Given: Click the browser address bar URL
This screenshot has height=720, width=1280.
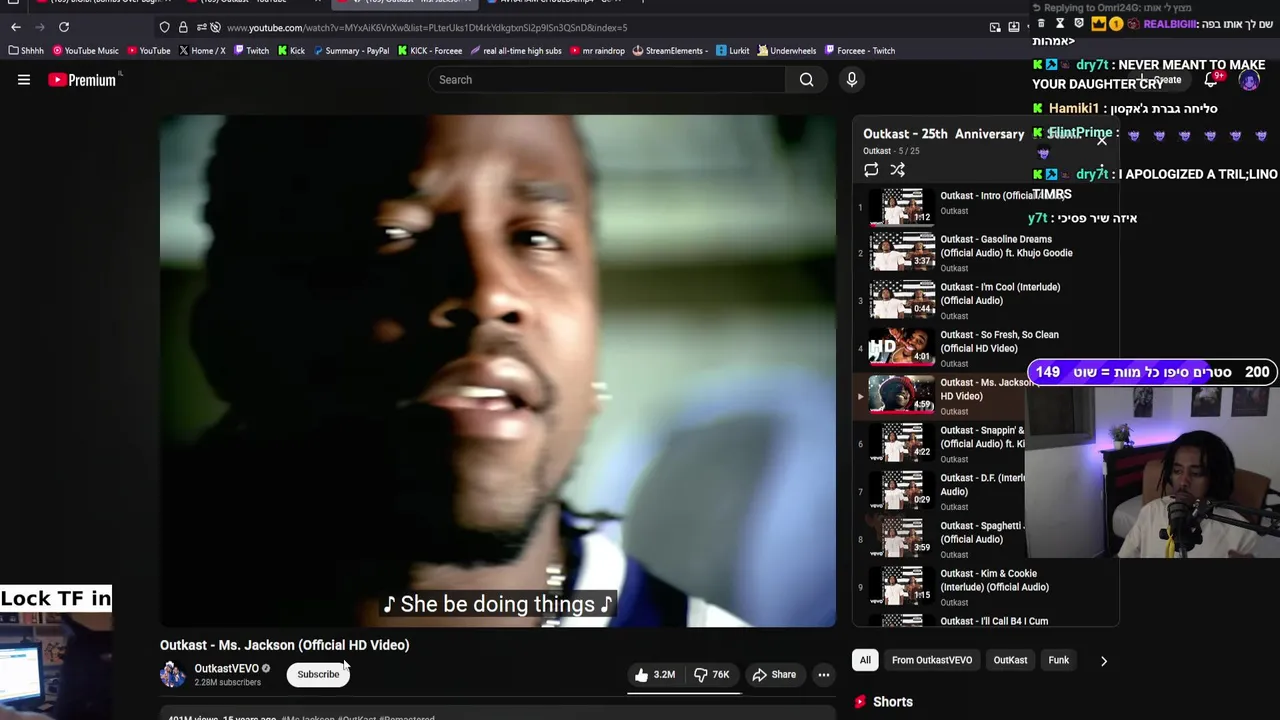Looking at the screenshot, I should (427, 28).
